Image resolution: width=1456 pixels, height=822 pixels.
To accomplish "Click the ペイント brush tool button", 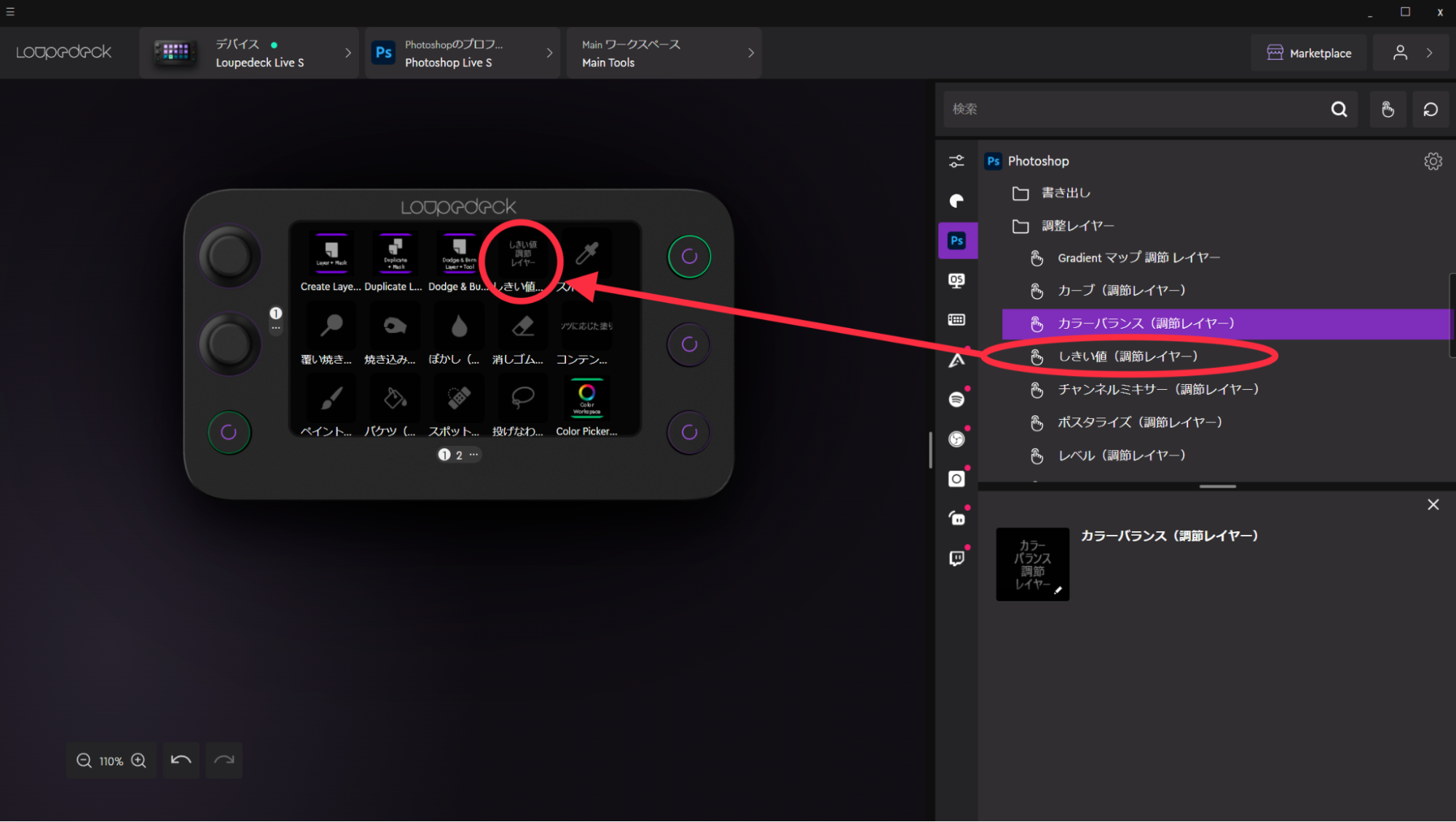I will (331, 398).
